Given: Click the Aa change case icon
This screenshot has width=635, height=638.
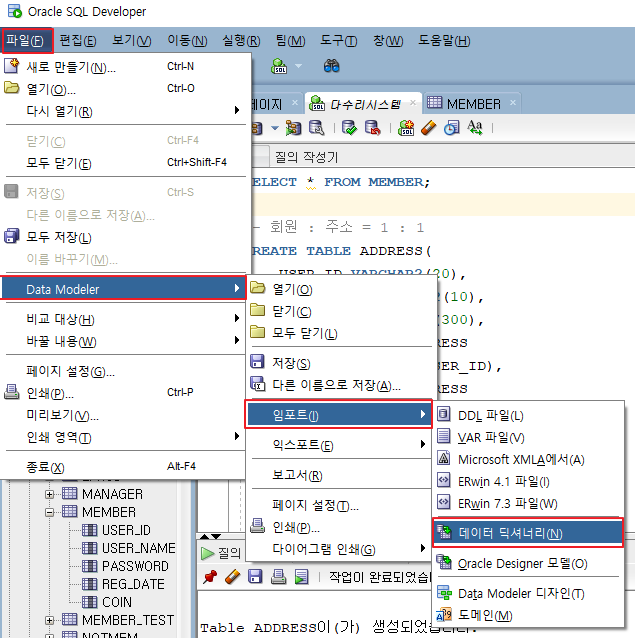Looking at the screenshot, I should 475,128.
